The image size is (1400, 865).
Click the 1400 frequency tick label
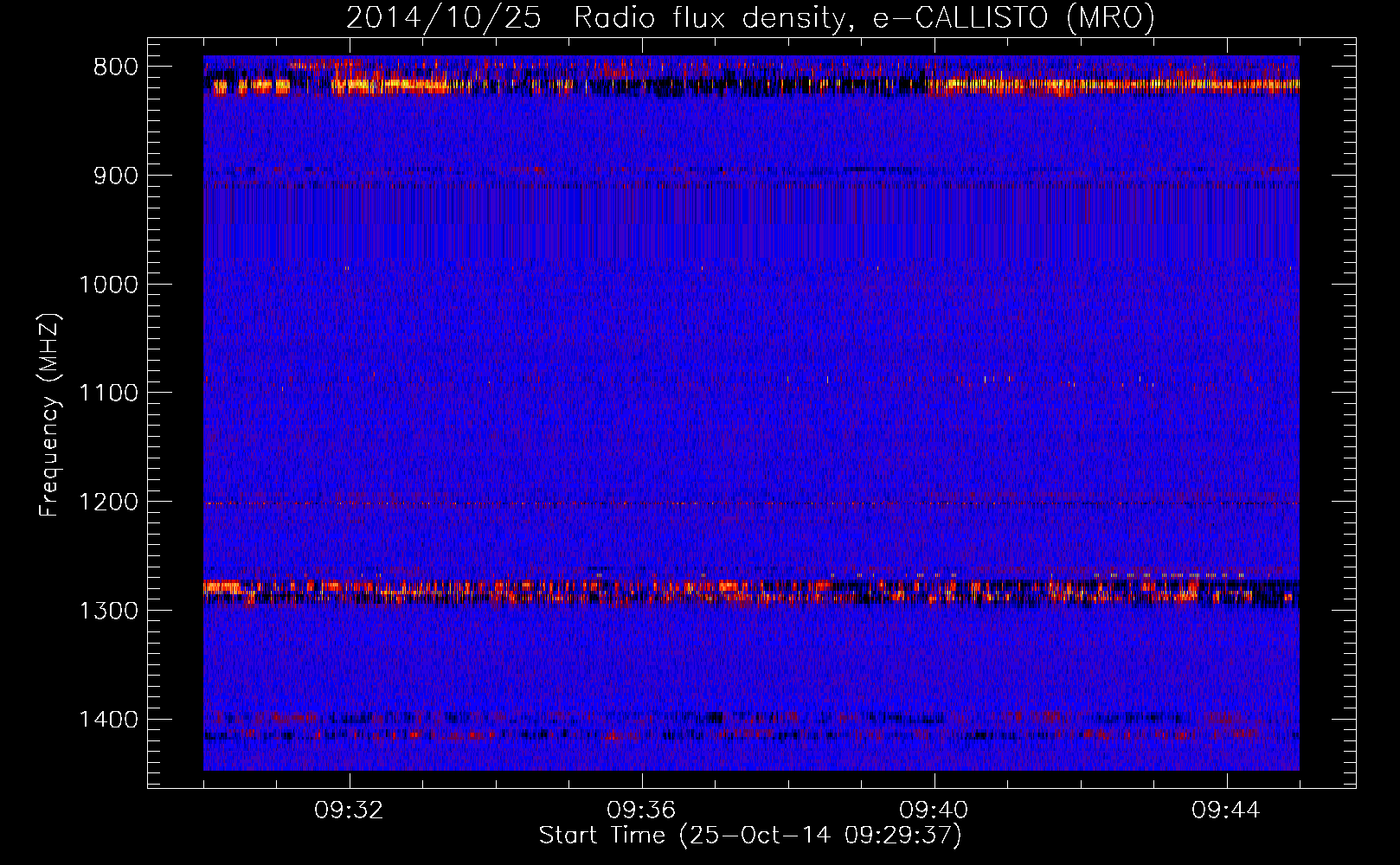point(108,720)
